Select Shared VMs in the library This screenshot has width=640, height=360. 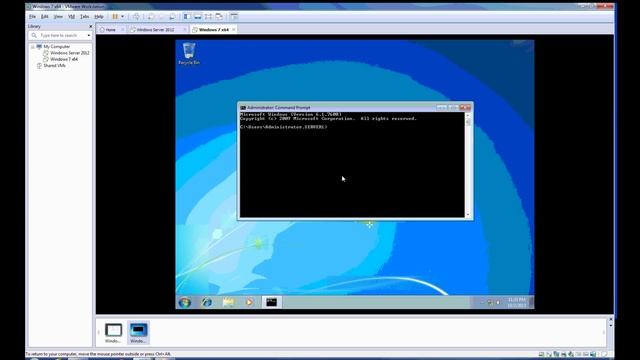coord(54,66)
